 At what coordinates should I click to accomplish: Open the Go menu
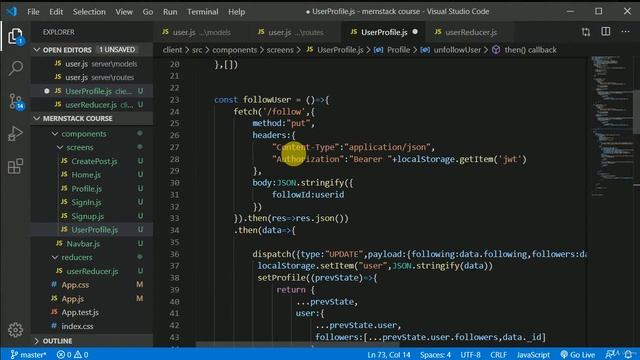tap(148, 12)
